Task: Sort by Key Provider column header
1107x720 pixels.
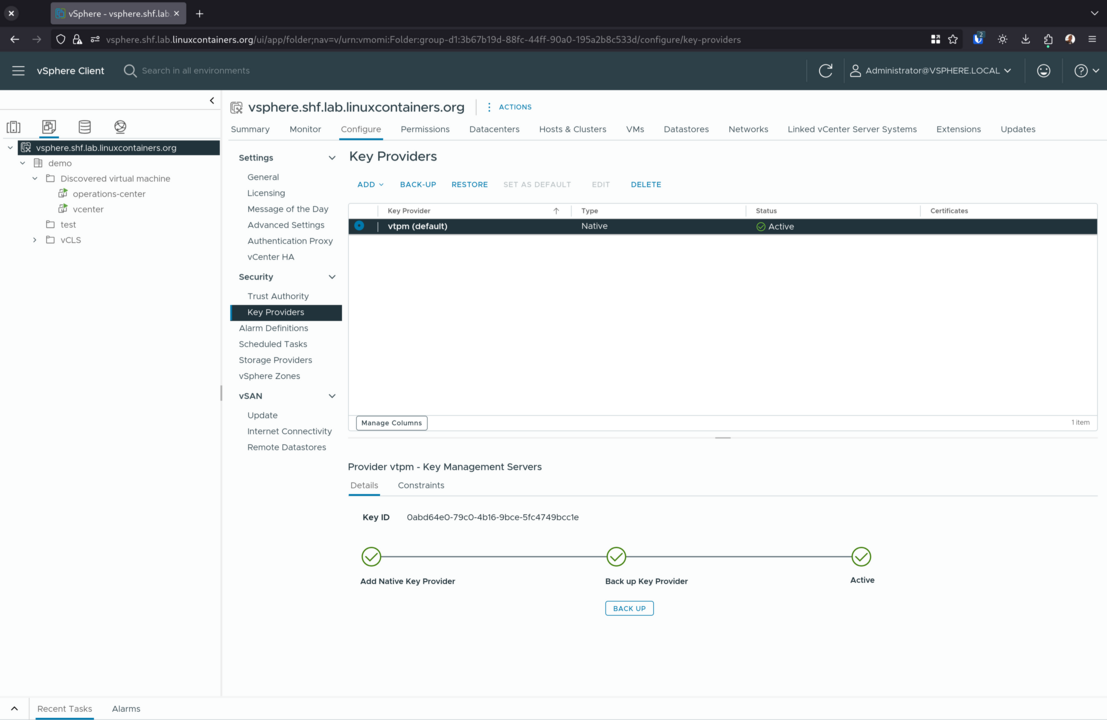Action: pyautogui.click(x=410, y=211)
